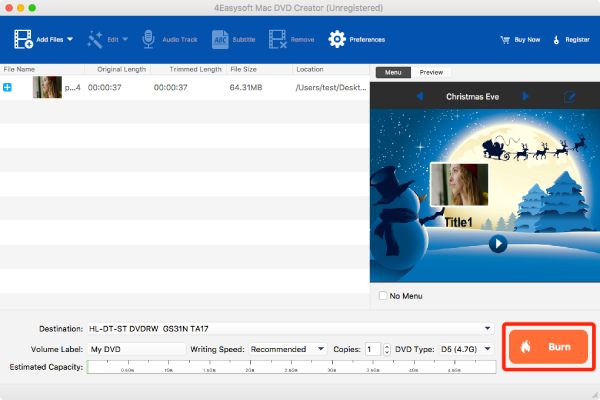Open Preferences gear icon

(x=337, y=39)
